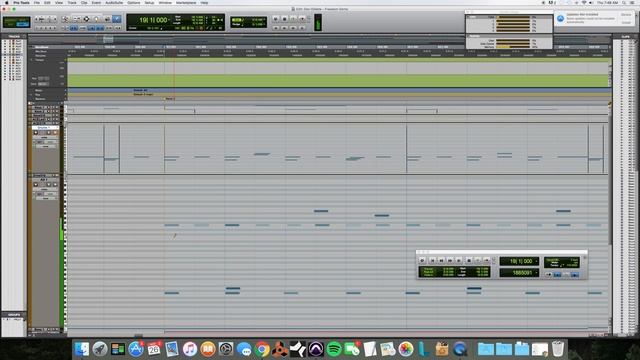640x360 pixels.
Task: Open App Store from the Dock
Action: [x=136, y=349]
